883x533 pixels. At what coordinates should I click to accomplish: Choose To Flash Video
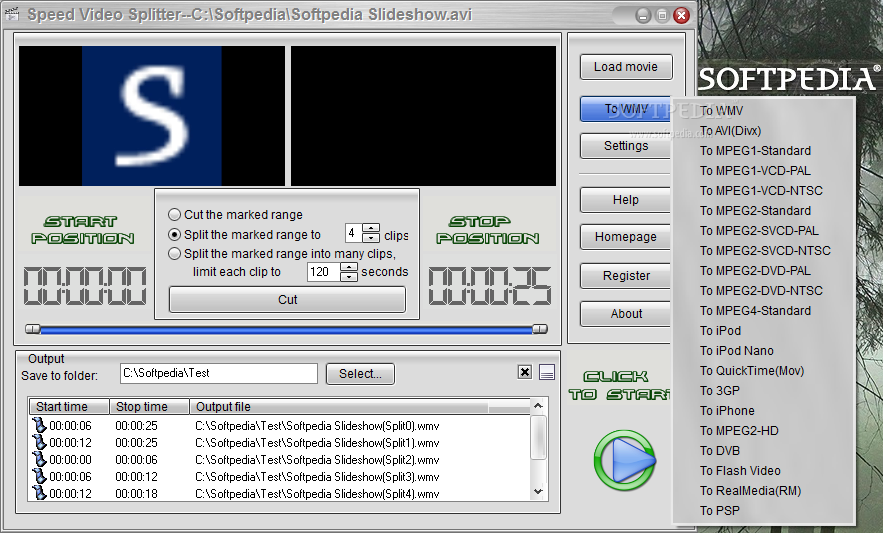coord(740,470)
